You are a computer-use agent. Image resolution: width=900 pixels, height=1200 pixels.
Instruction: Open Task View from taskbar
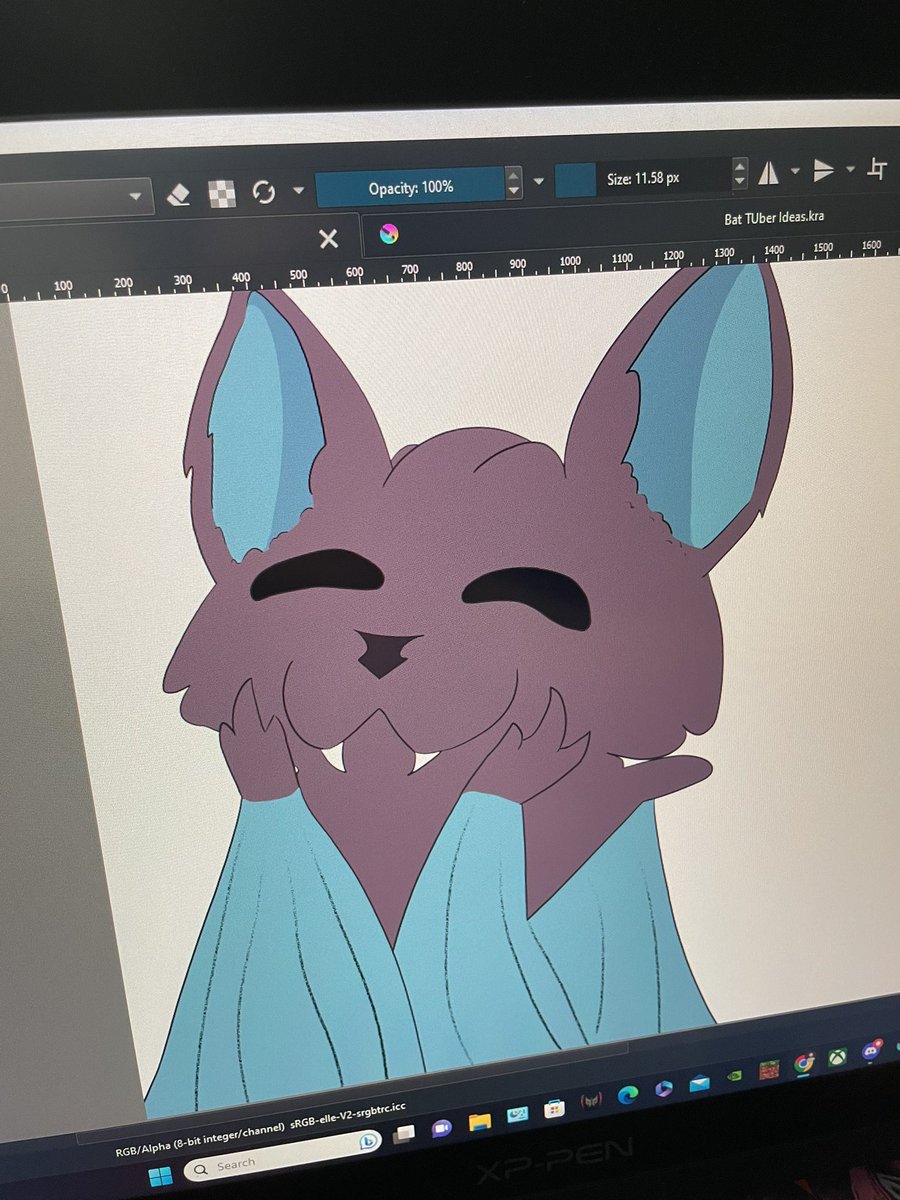pyautogui.click(x=404, y=1132)
